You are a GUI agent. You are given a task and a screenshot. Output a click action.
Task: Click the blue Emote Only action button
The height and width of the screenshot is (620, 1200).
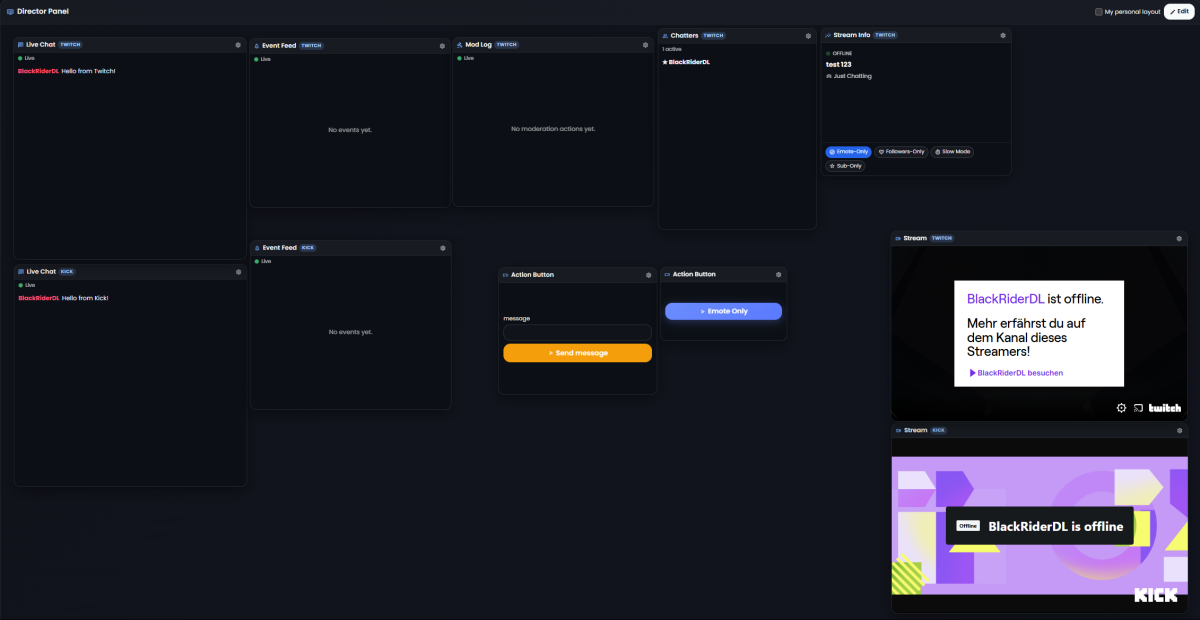tap(723, 311)
